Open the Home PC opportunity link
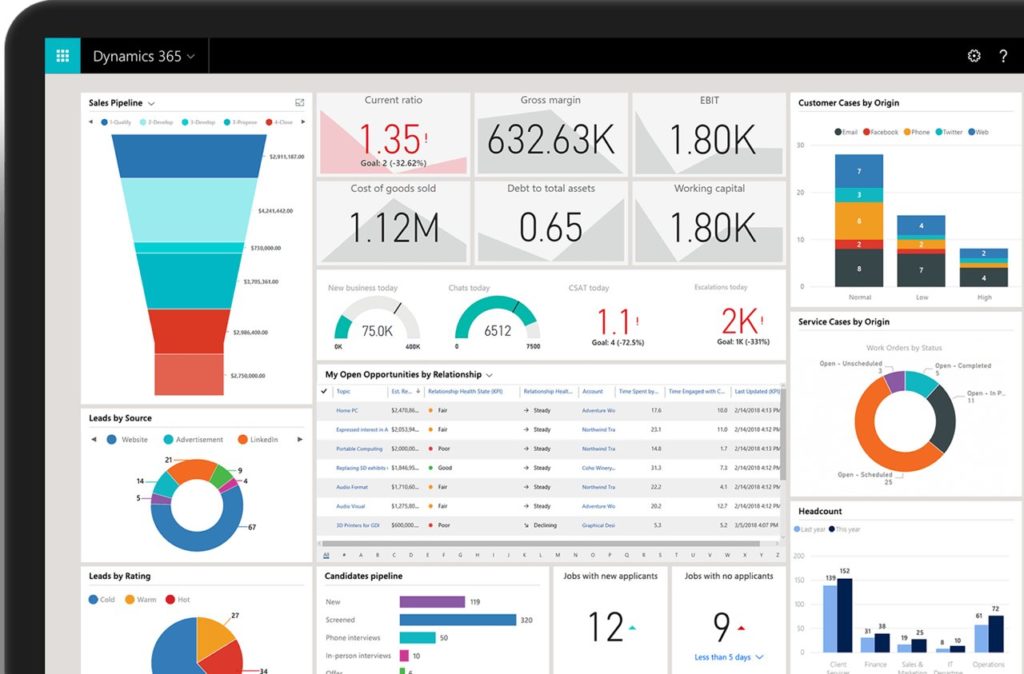This screenshot has height=674, width=1024. click(346, 411)
